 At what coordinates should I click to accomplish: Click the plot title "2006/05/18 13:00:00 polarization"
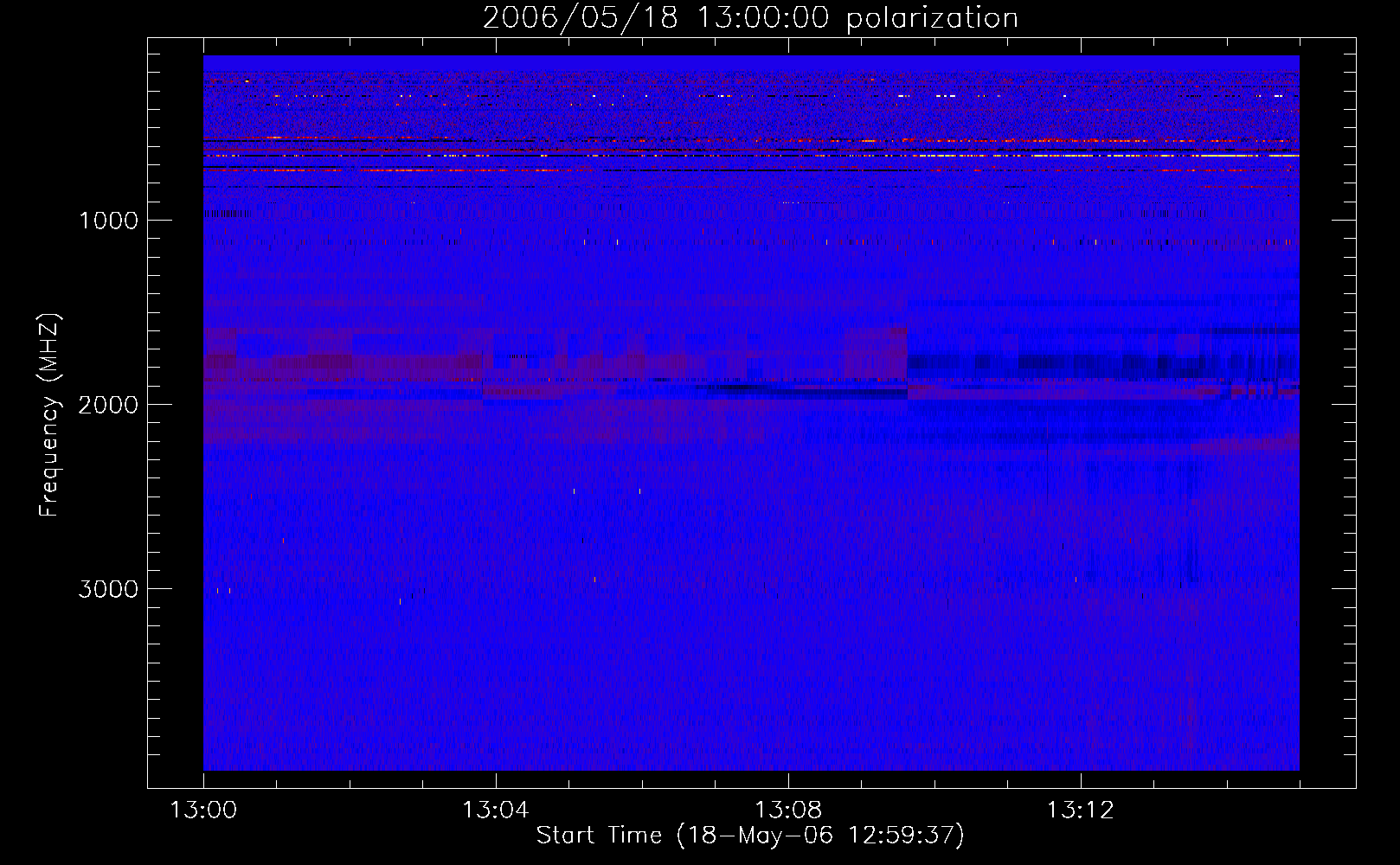point(750,17)
